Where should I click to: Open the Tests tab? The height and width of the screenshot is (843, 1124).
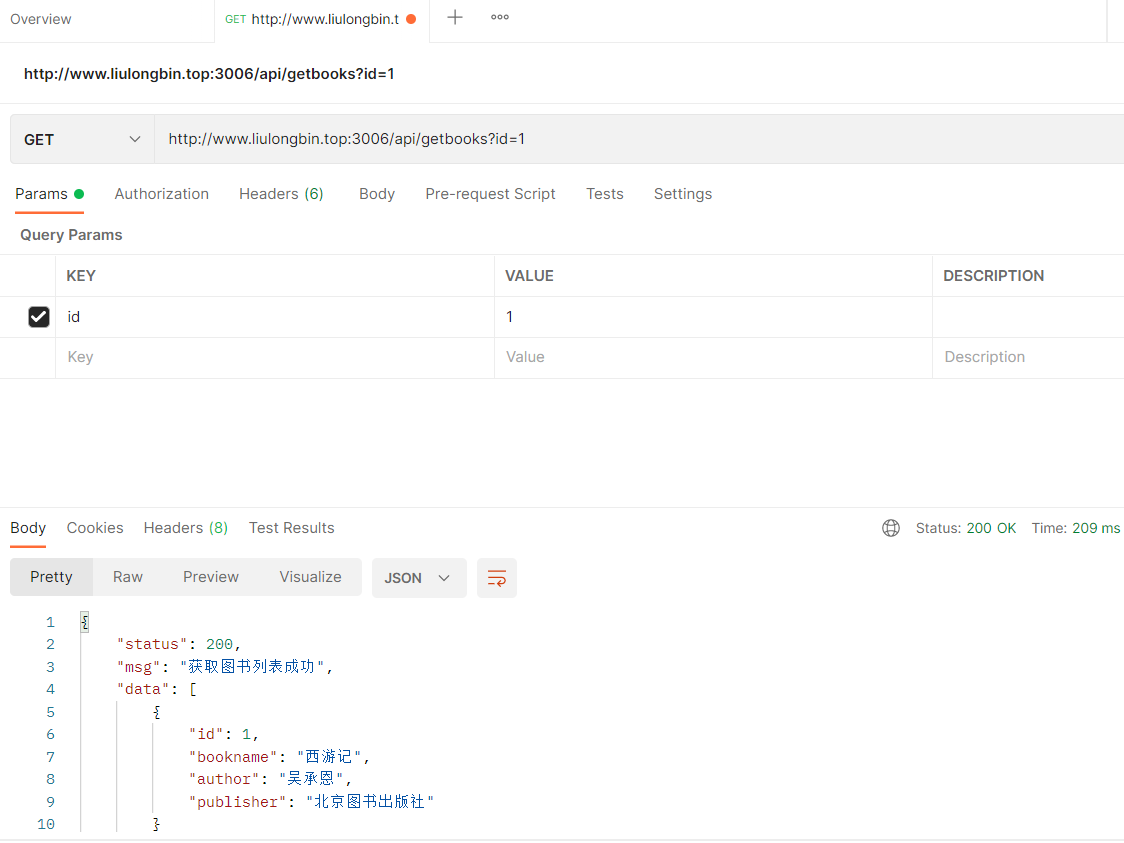604,194
